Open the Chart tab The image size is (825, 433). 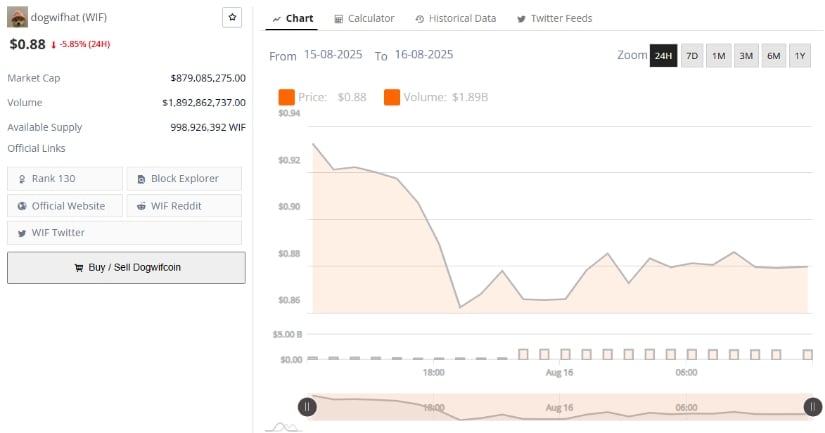point(293,18)
